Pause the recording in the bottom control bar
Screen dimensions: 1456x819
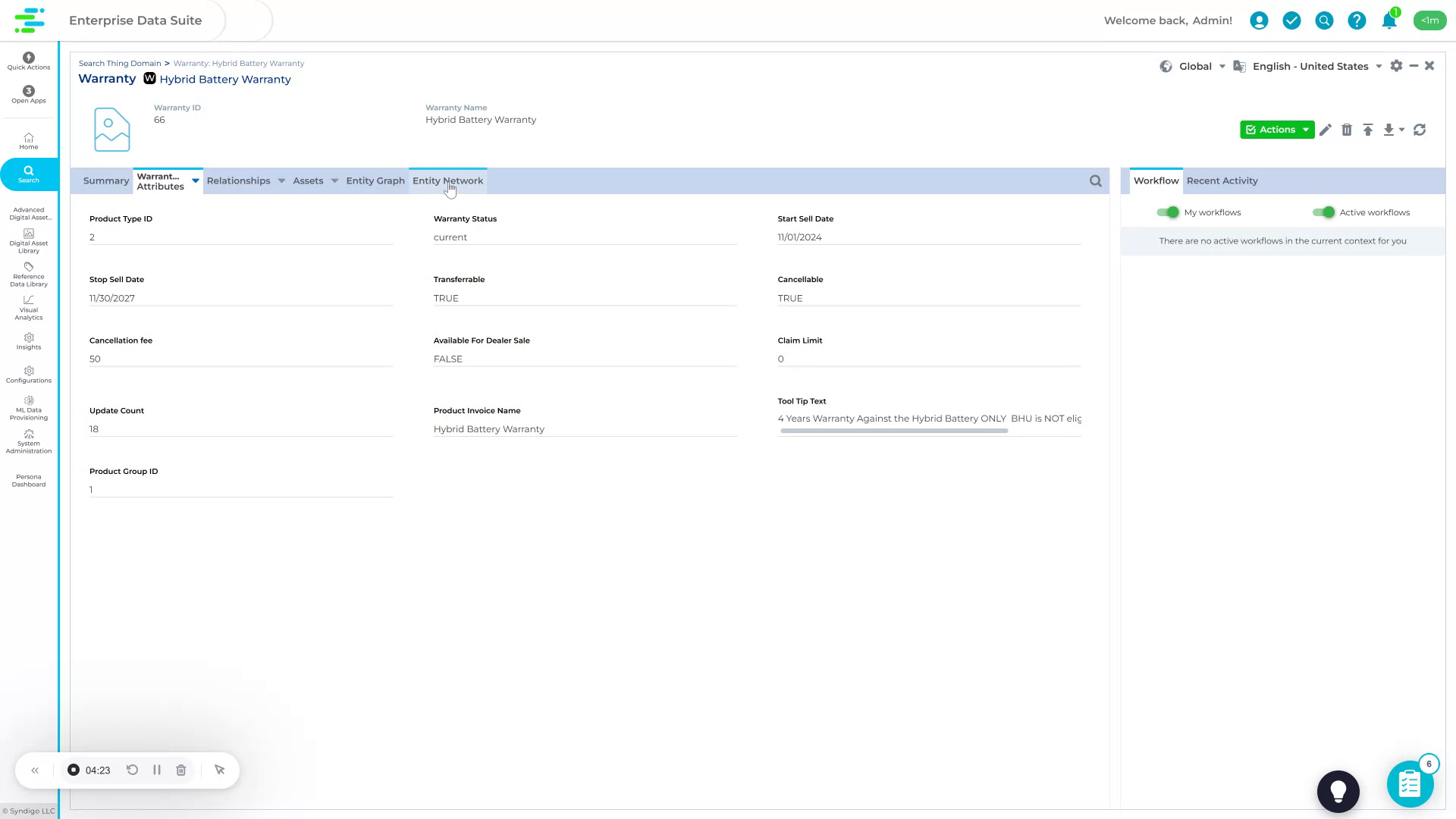157,770
